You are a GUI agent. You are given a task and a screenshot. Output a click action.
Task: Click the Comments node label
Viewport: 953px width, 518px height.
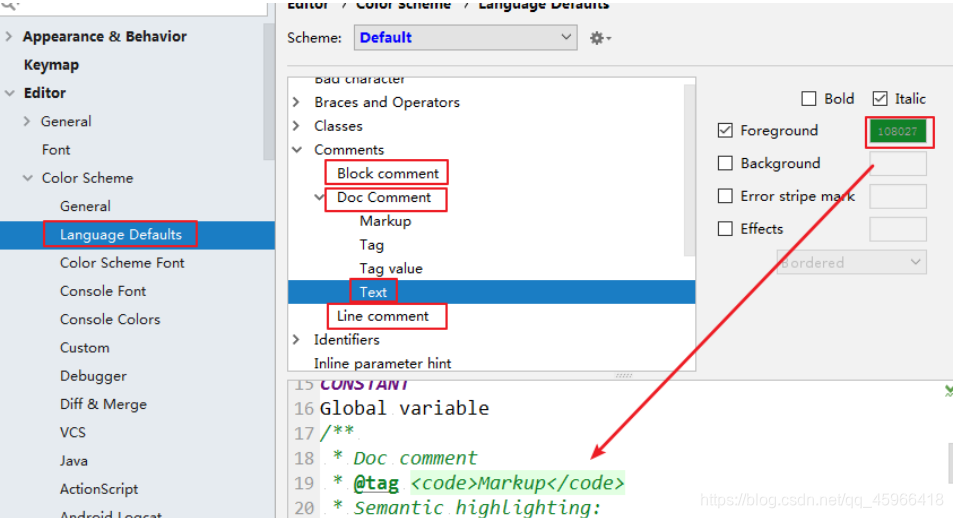(349, 150)
